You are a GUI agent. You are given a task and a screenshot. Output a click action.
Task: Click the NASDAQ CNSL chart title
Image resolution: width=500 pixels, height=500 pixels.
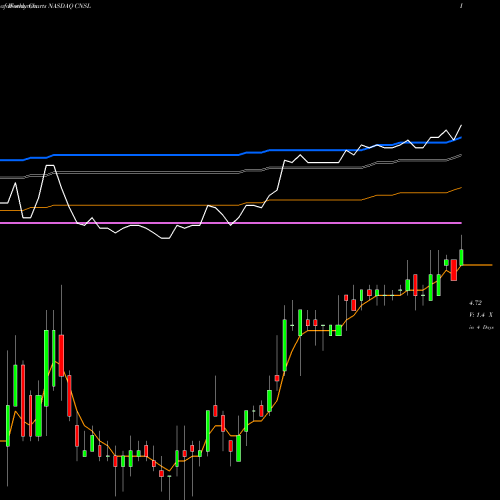(x=46, y=6)
